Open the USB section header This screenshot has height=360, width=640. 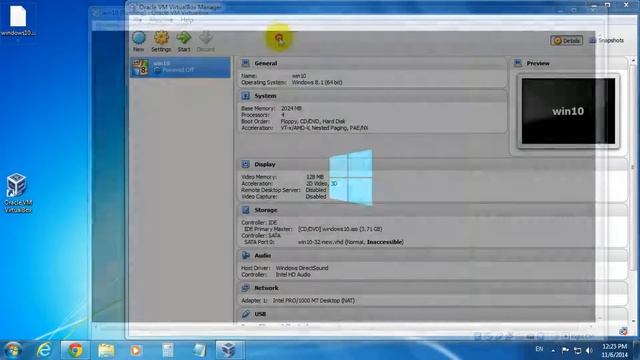click(260, 314)
